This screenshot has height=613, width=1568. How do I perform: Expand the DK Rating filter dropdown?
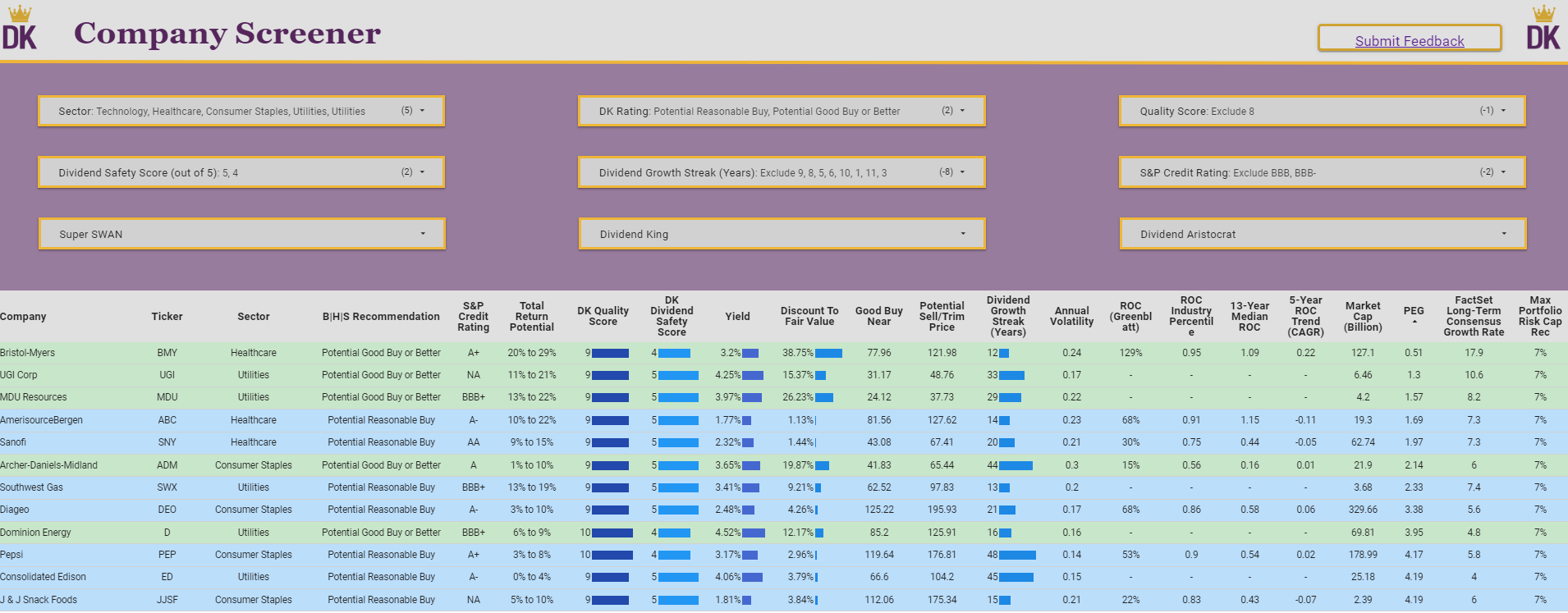tap(782, 111)
